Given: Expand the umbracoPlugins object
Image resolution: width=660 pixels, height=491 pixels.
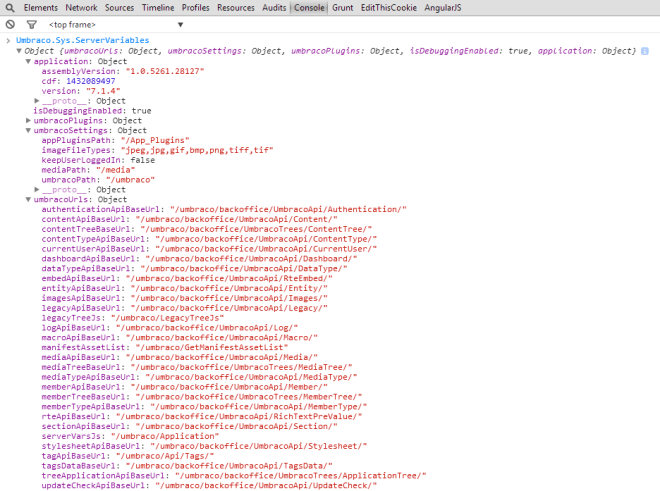Looking at the screenshot, I should (x=28, y=120).
